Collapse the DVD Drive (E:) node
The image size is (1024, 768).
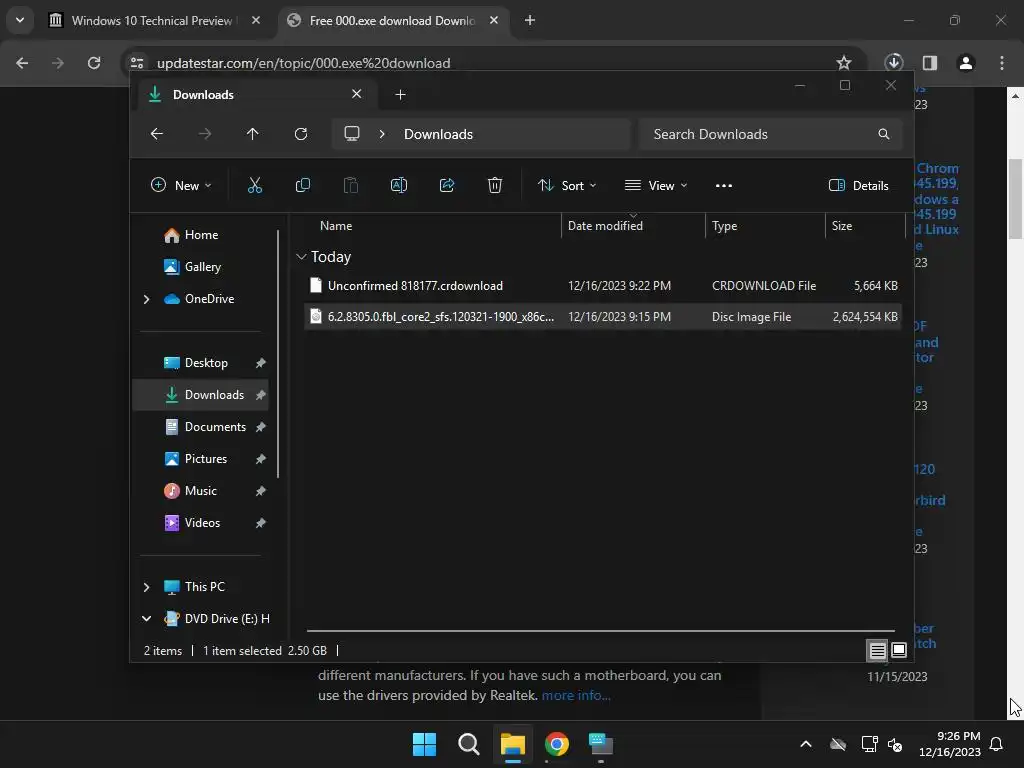tap(146, 618)
